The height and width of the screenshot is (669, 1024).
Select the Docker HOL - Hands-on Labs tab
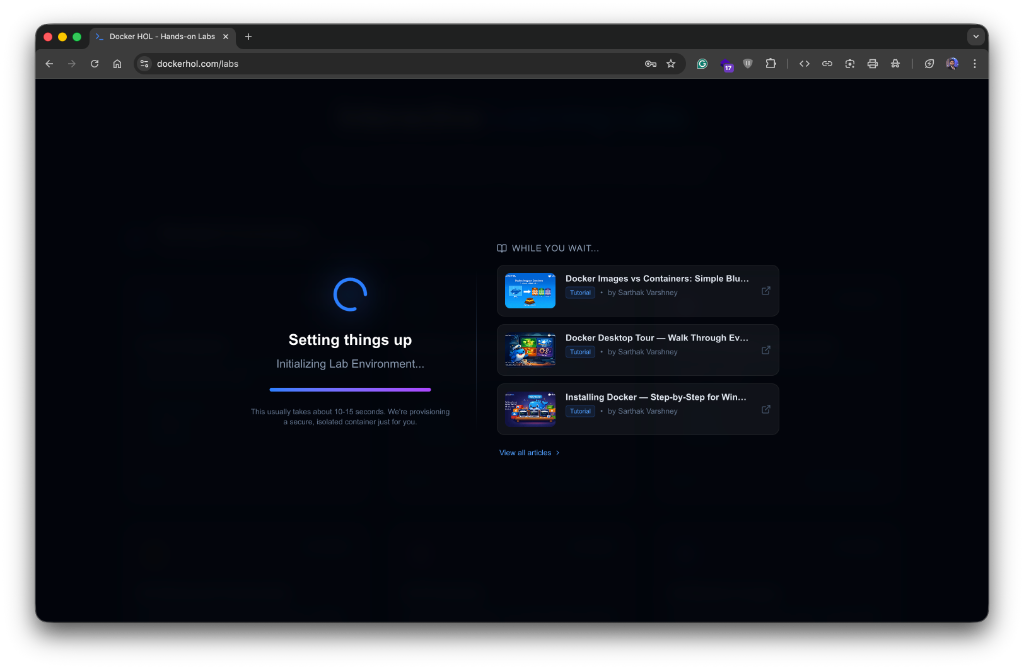(162, 37)
